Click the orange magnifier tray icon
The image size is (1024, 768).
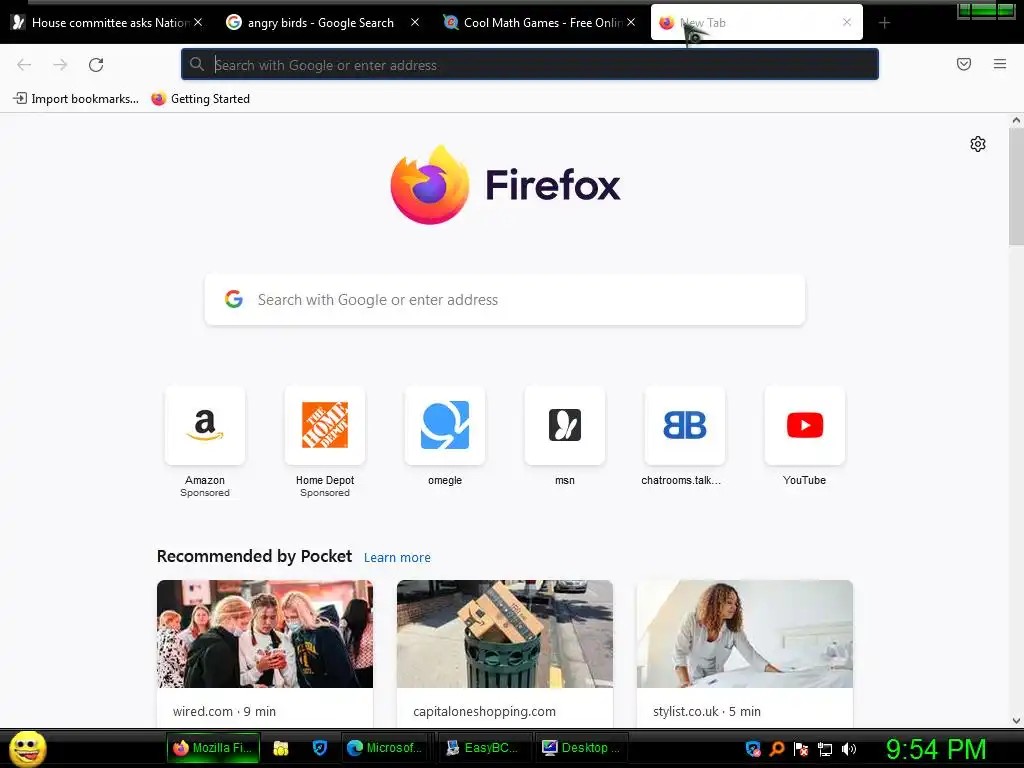coord(777,748)
